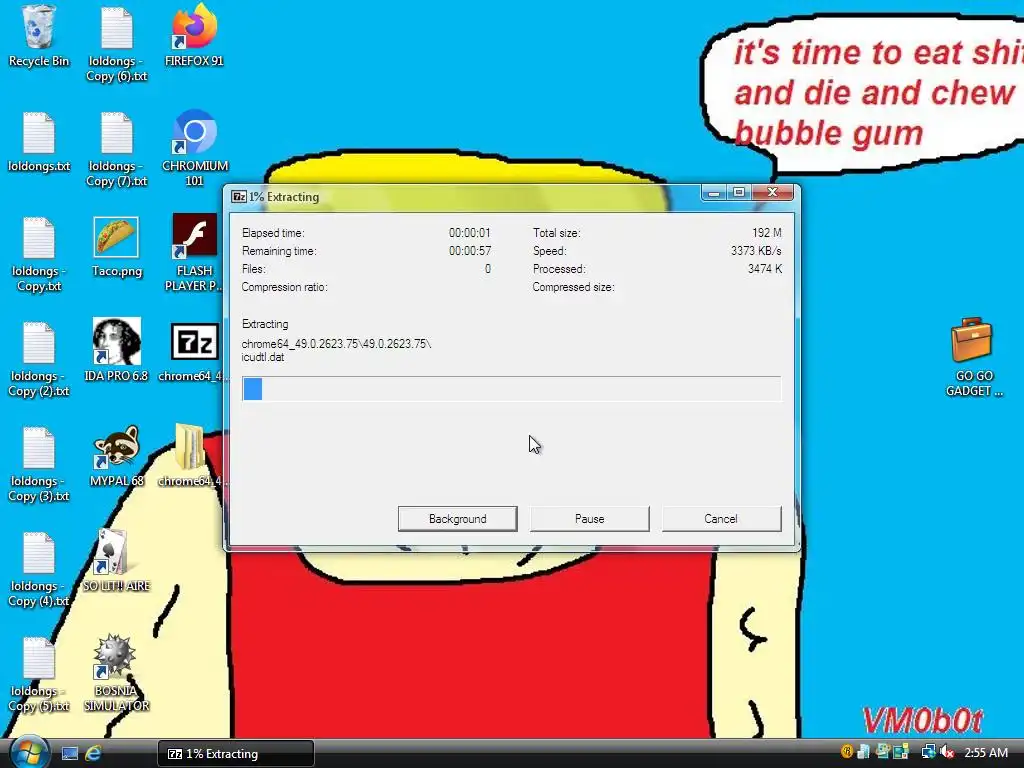The width and height of the screenshot is (1024, 768).
Task: Click the 1% Extracting taskbar button
Action: tap(236, 754)
